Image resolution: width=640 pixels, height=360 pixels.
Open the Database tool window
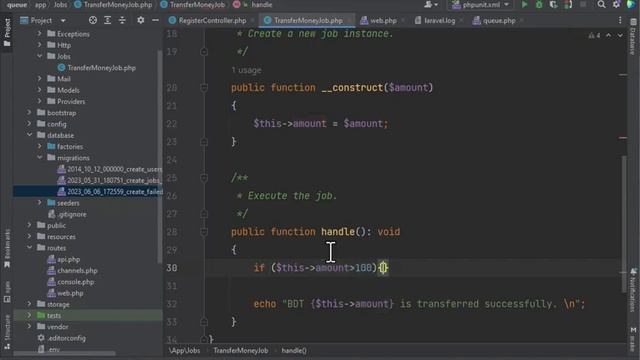(x=633, y=37)
